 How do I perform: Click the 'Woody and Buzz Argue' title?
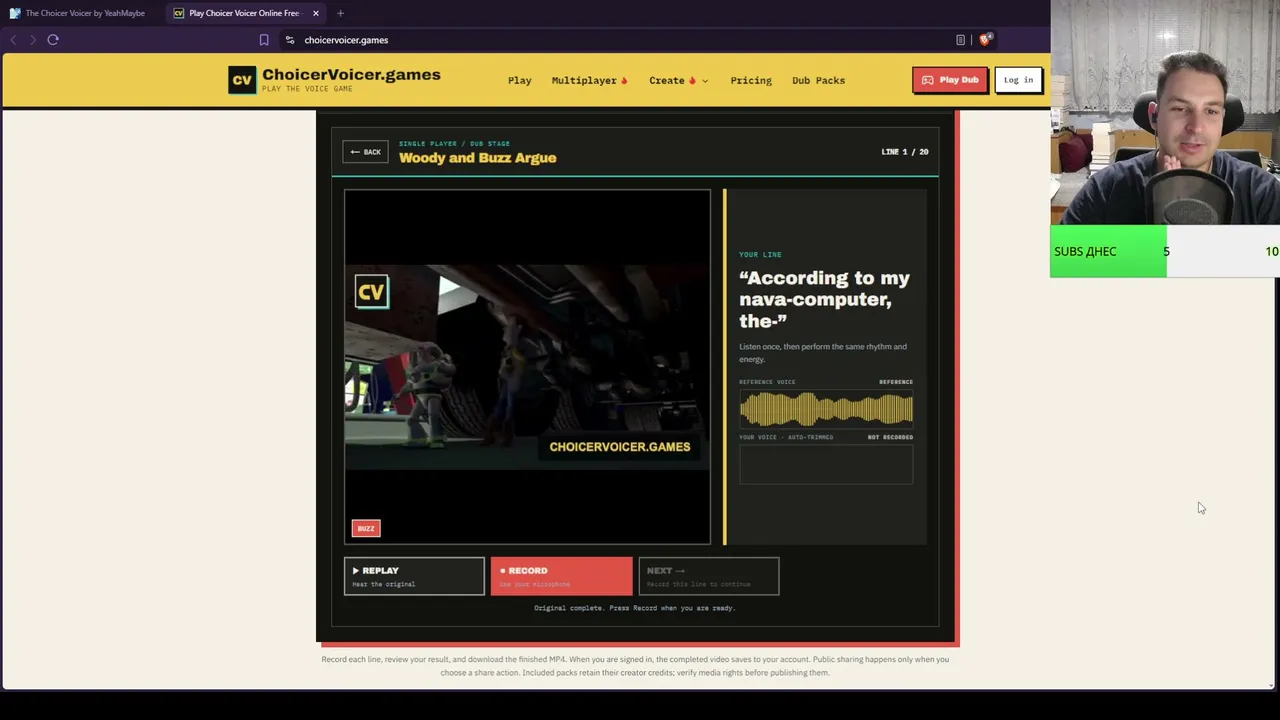pos(477,158)
